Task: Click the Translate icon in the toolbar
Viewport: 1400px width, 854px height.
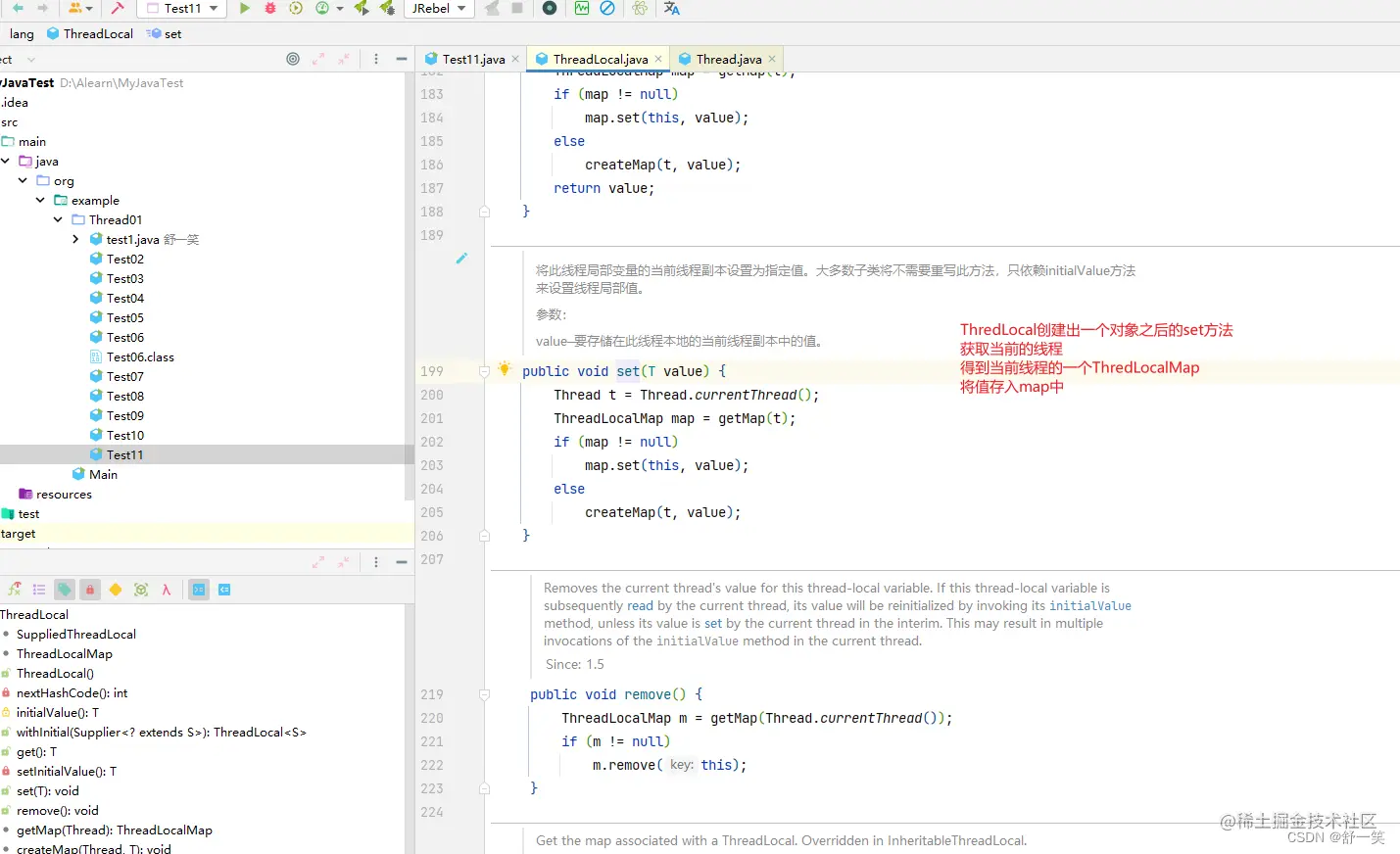Action: tap(671, 8)
